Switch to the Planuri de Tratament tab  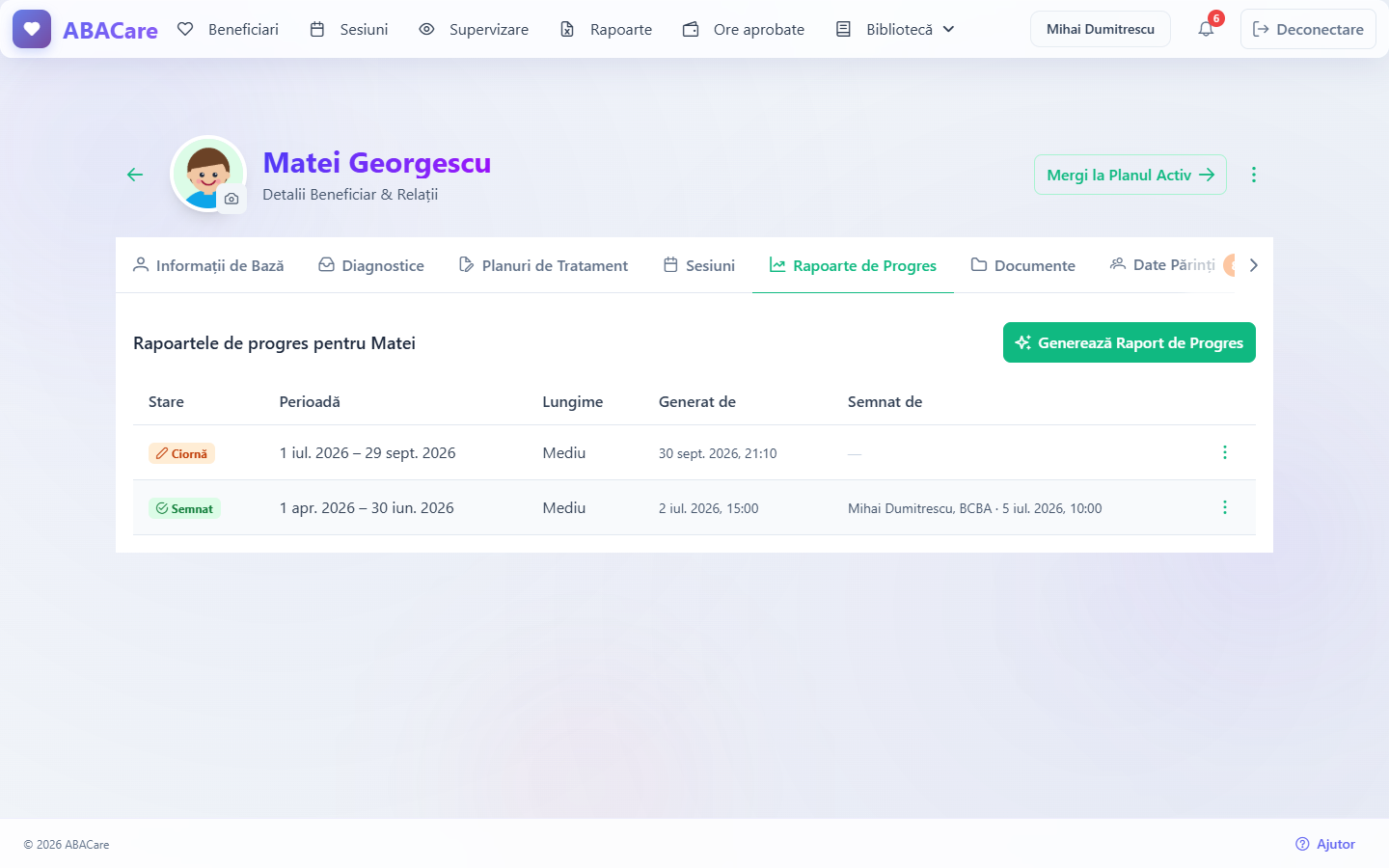tap(543, 265)
